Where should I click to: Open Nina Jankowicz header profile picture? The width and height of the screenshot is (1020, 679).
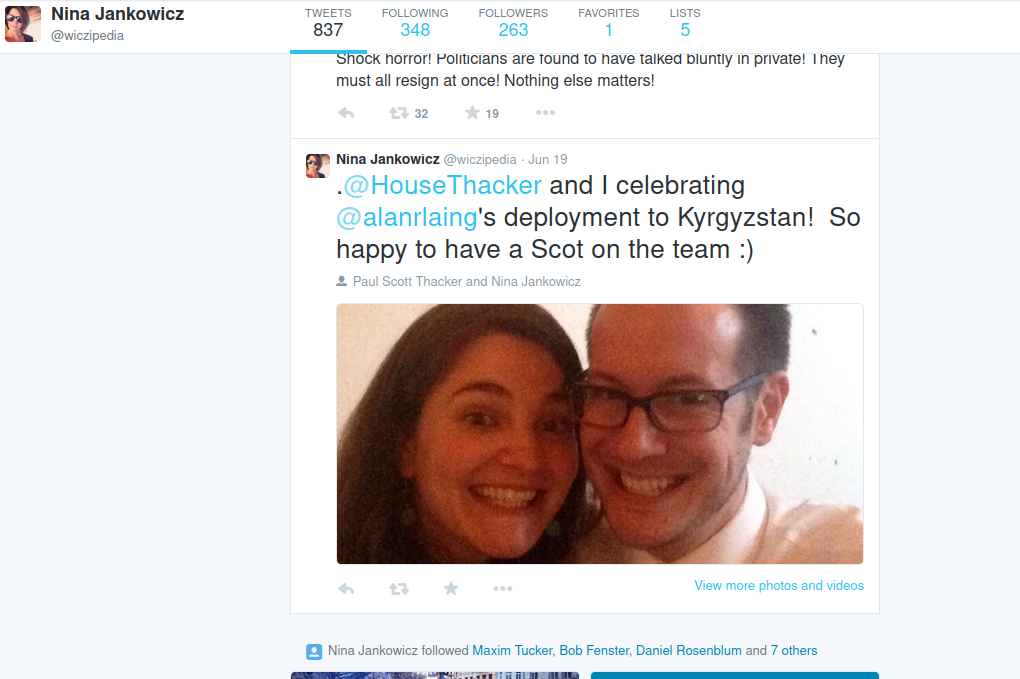[23, 24]
